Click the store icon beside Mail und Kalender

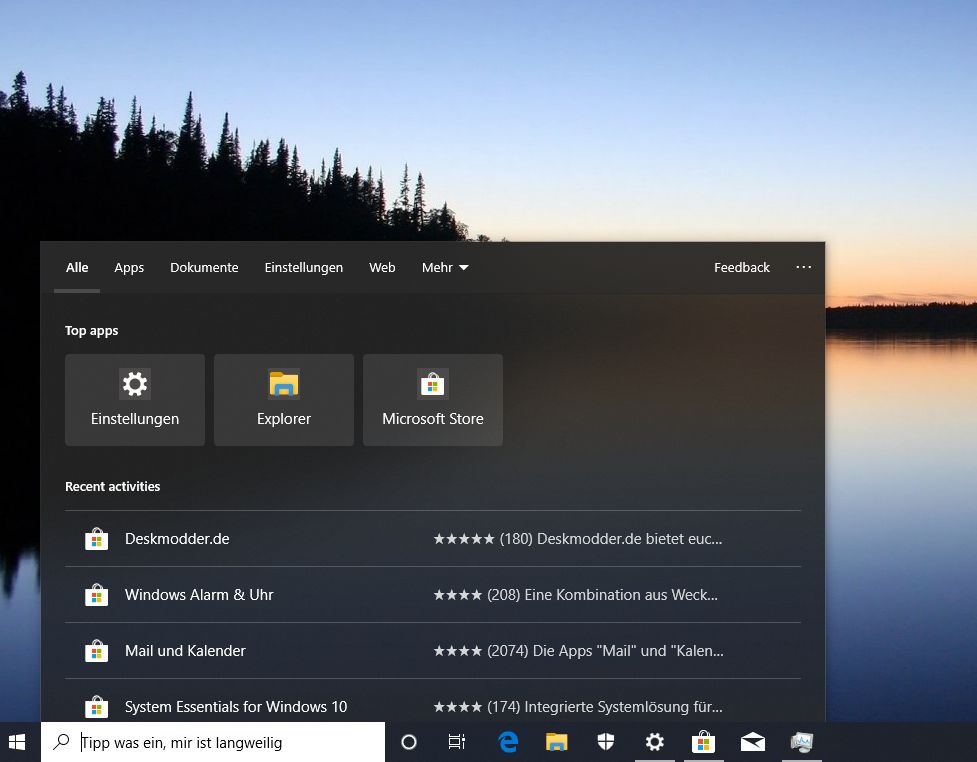[x=97, y=650]
